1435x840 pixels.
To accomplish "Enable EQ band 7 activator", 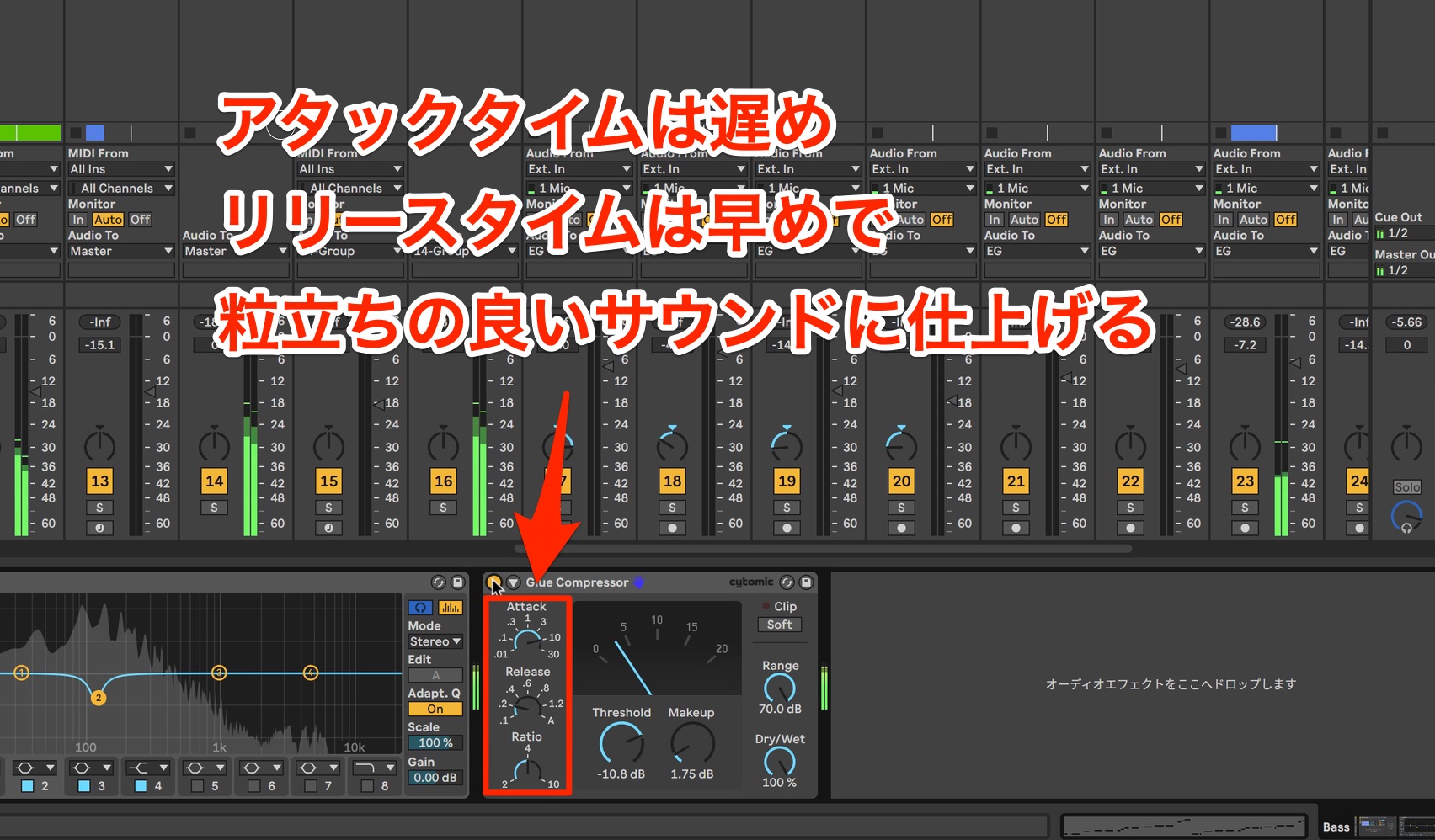I will [310, 786].
